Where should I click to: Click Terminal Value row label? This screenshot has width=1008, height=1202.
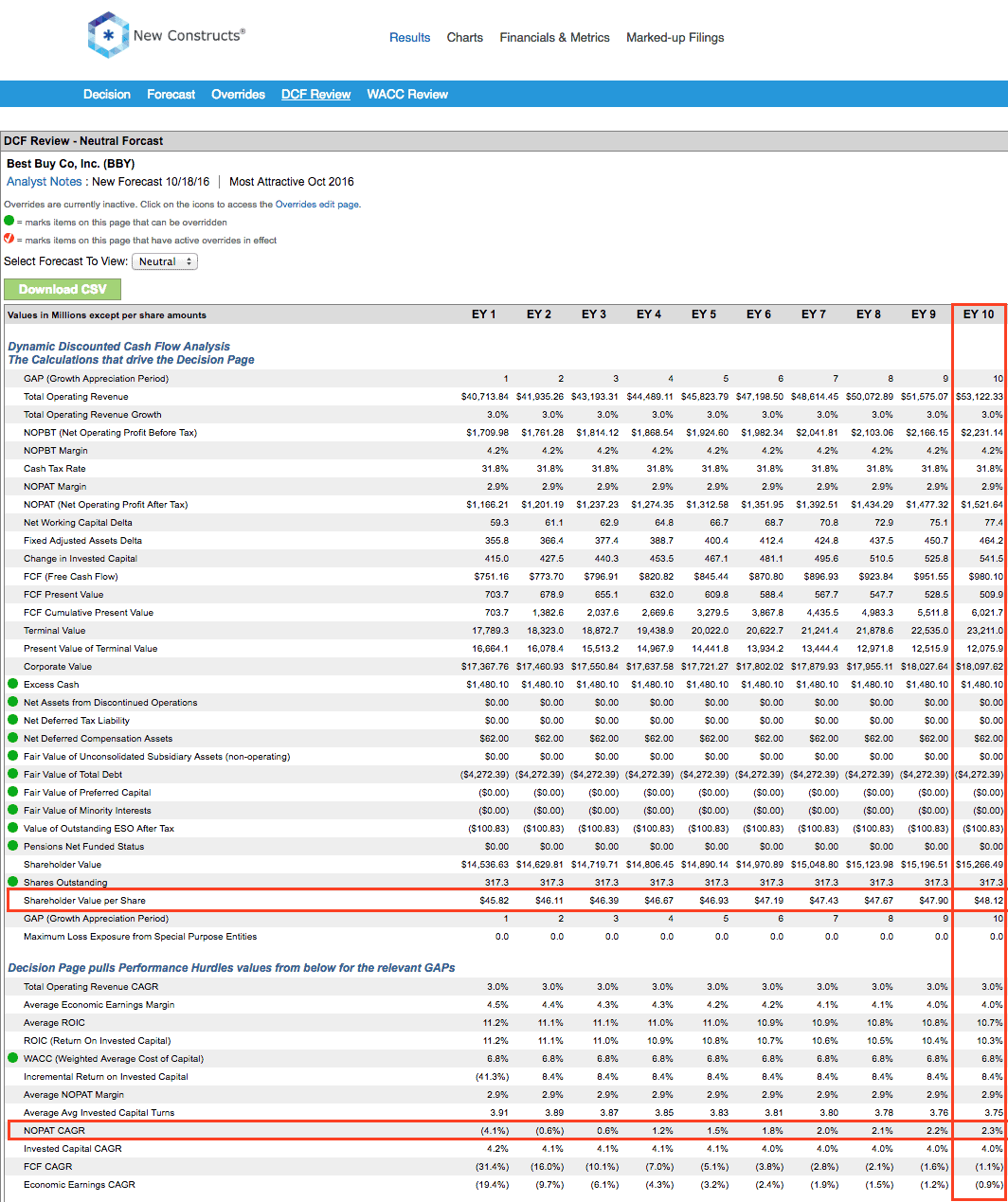[x=54, y=630]
